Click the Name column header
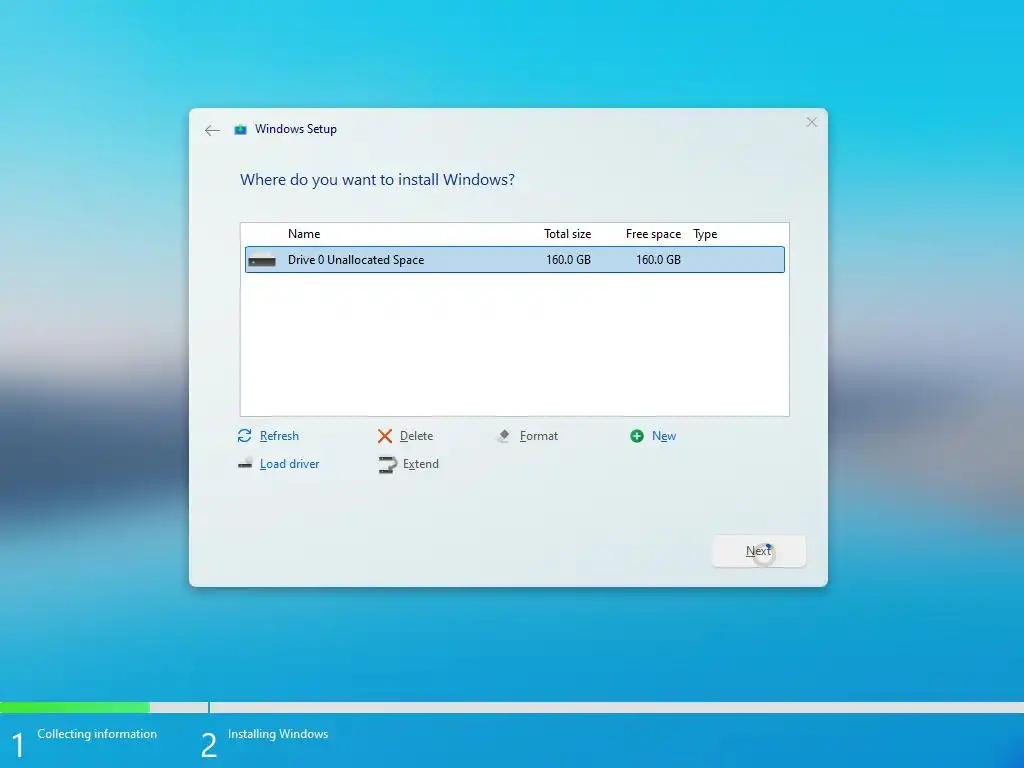 coord(304,234)
